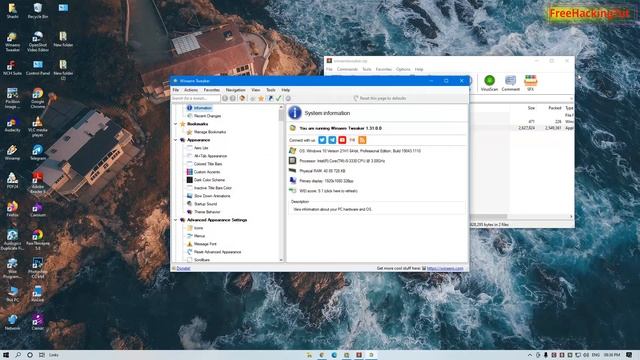Select Custom Accents in the tree
640x360 pixels.
(207, 172)
